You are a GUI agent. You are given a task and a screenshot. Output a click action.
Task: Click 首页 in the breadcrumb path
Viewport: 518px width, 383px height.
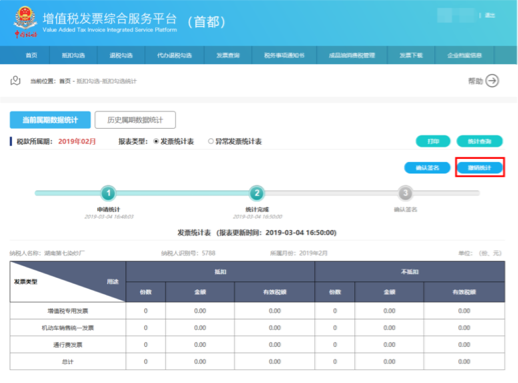[x=65, y=81]
